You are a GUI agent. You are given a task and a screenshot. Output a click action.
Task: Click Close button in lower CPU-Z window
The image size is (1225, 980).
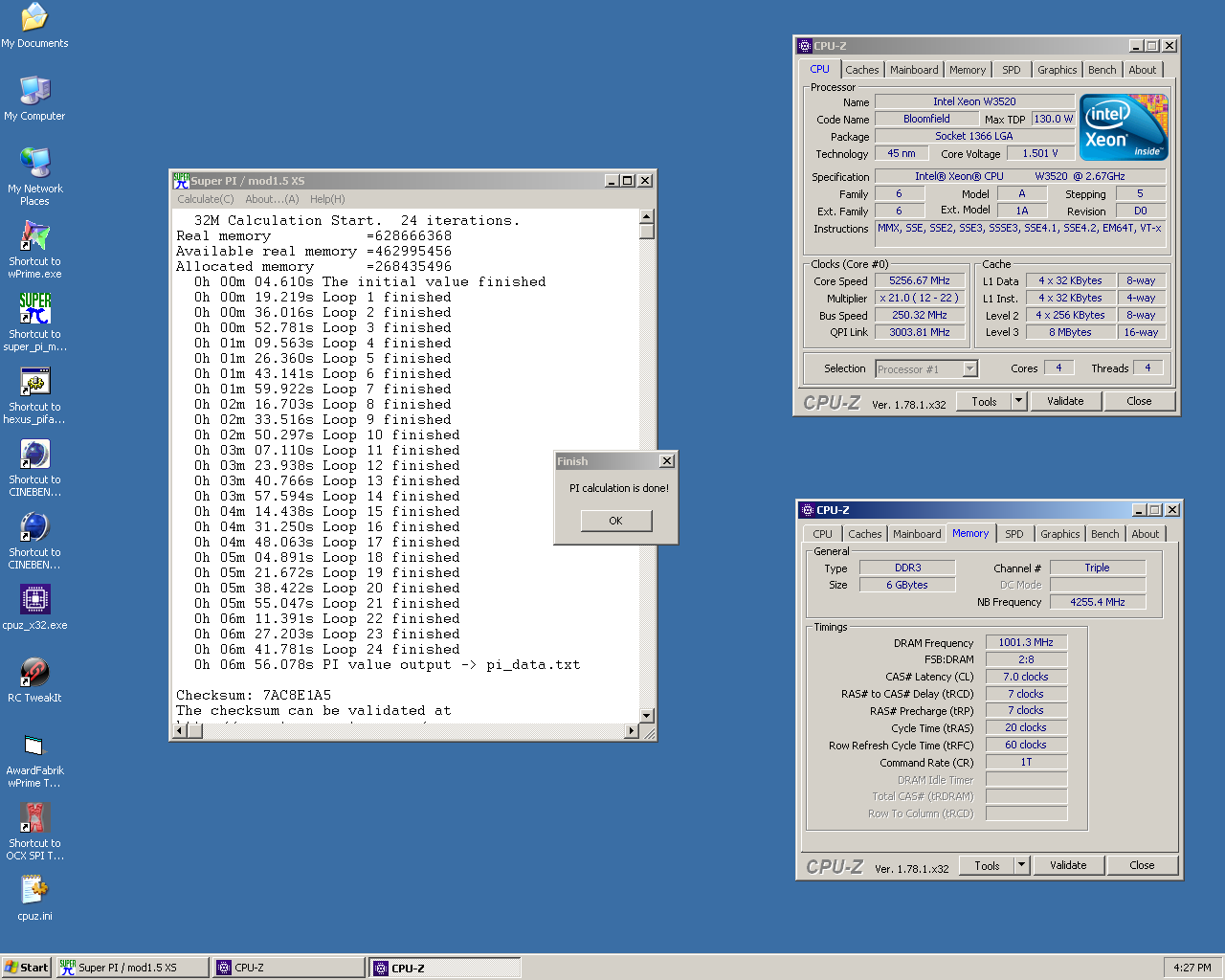pyautogui.click(x=1142, y=866)
